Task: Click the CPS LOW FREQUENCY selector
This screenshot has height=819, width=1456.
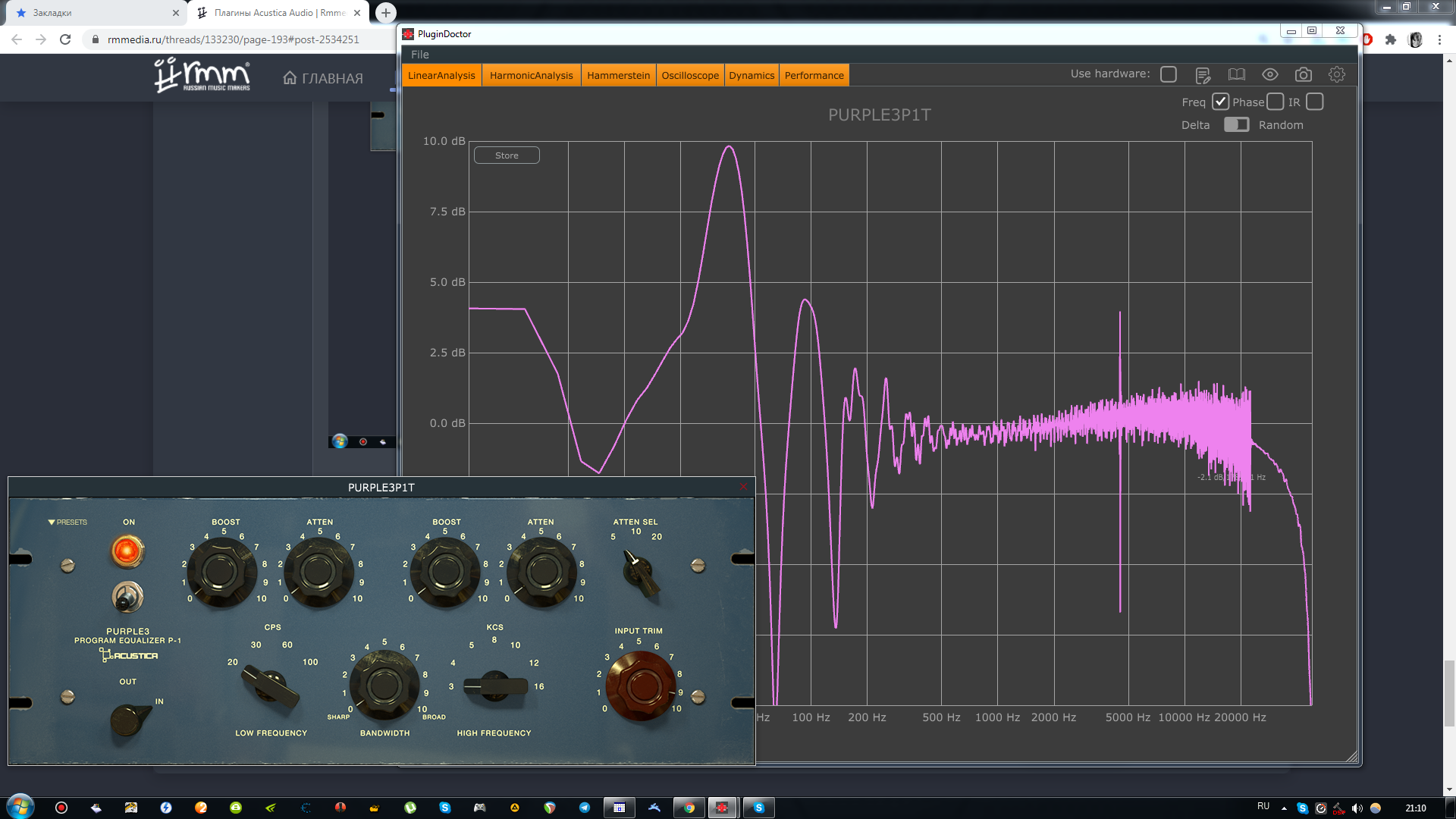Action: pos(270,686)
